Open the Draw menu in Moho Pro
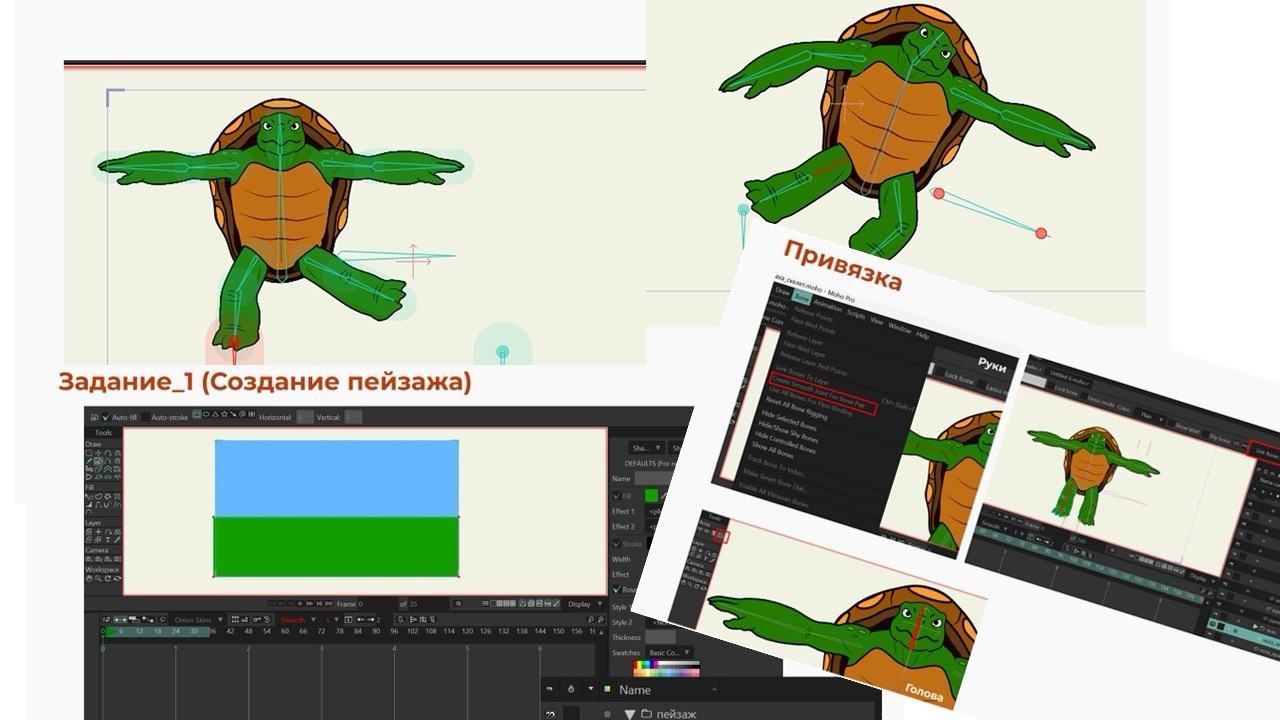This screenshot has width=1280, height=720. (782, 291)
